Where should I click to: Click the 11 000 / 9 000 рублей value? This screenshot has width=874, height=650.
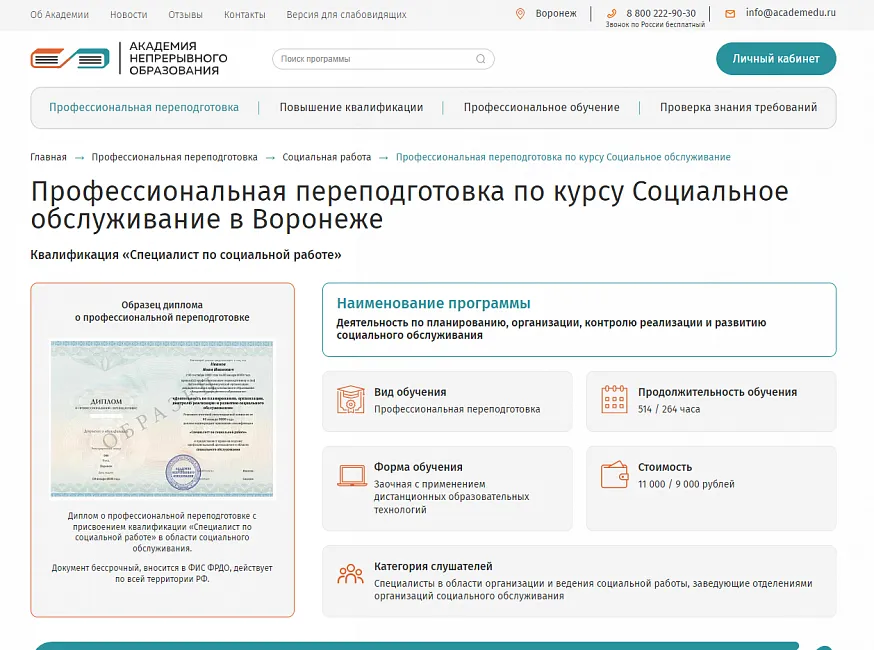point(686,484)
